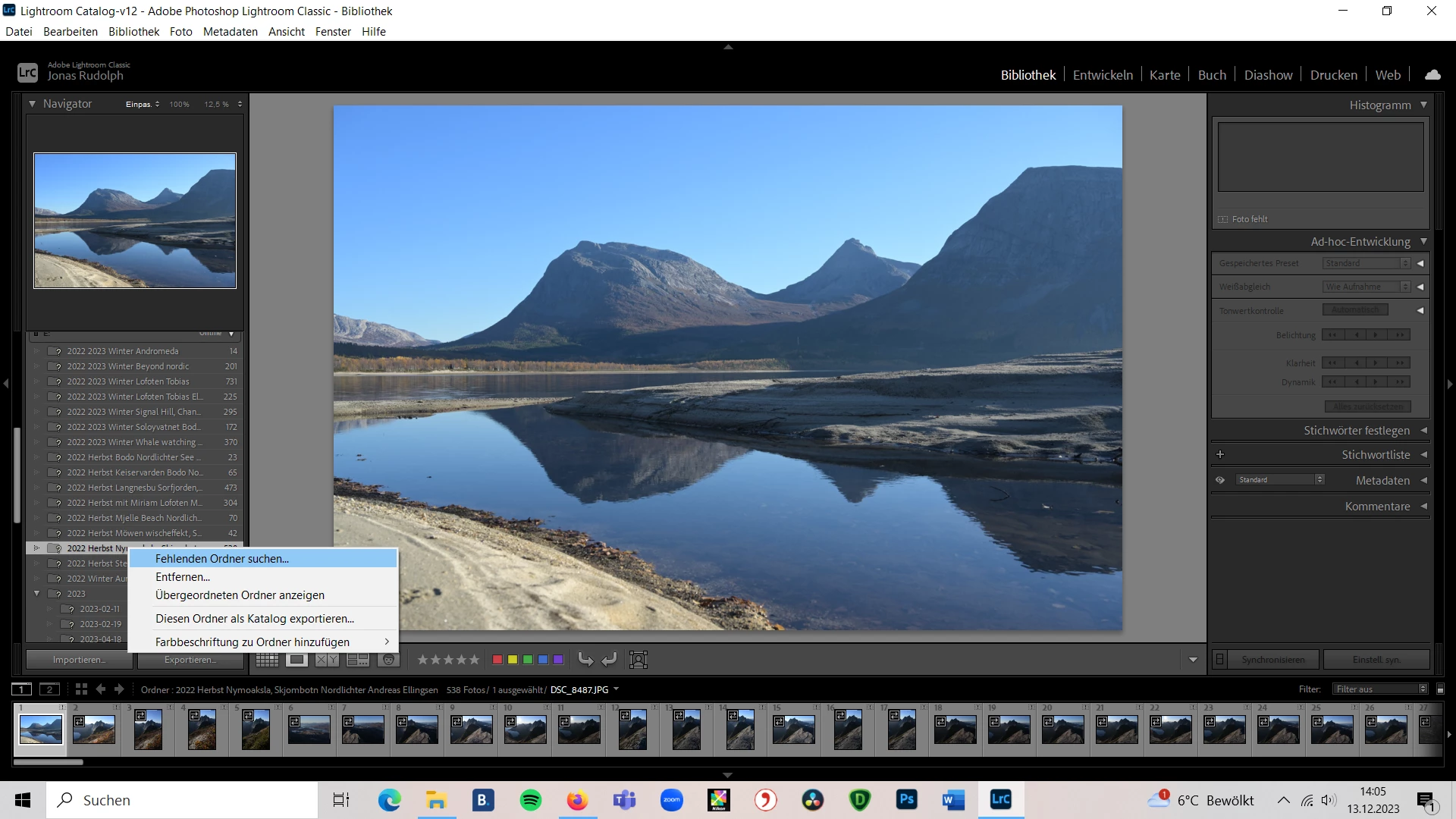Toggle auto sync switch beside Synchronisieren
Viewport: 1456px width, 819px height.
tap(1219, 660)
